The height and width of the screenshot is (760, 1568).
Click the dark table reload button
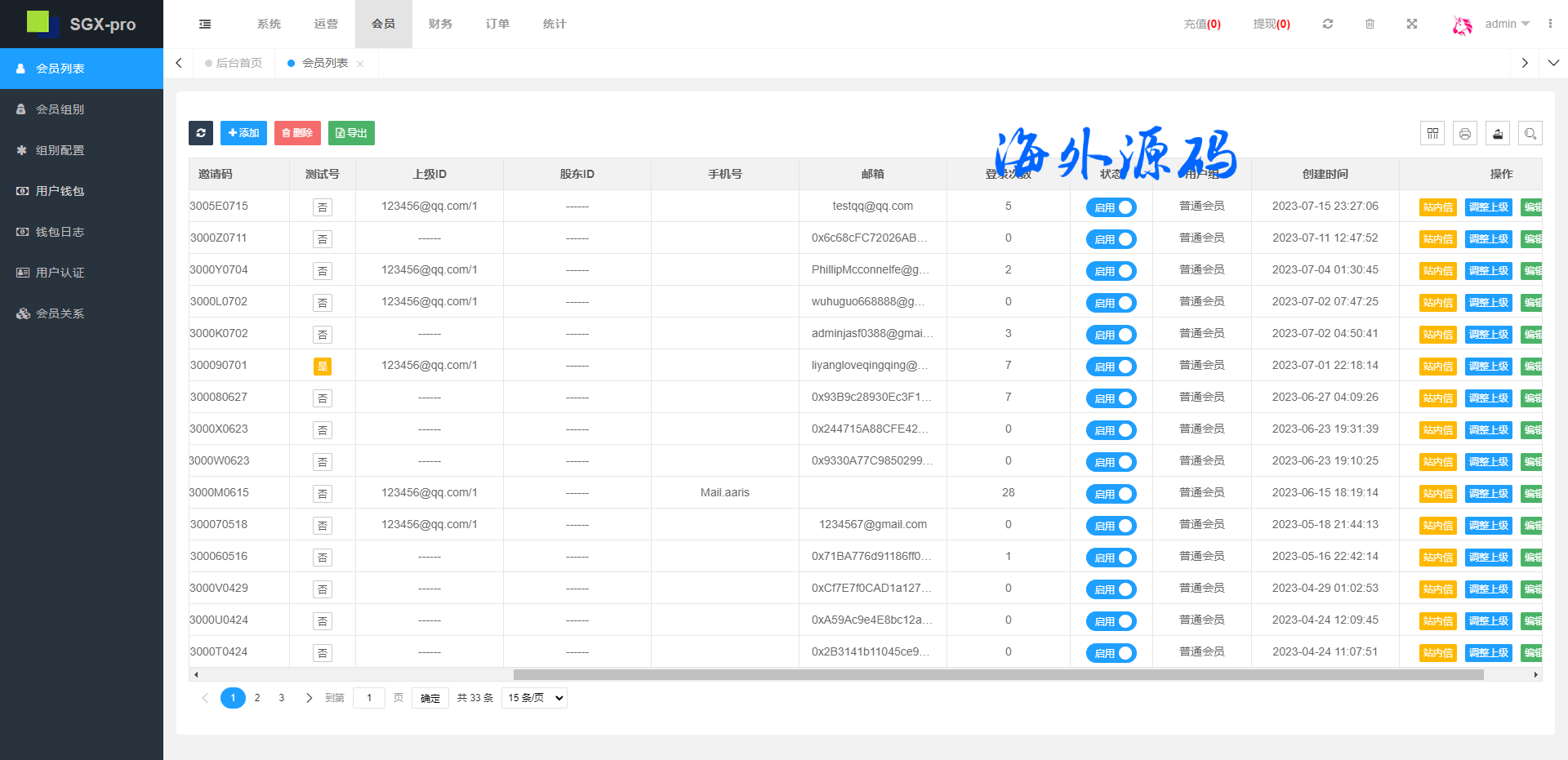pyautogui.click(x=201, y=133)
